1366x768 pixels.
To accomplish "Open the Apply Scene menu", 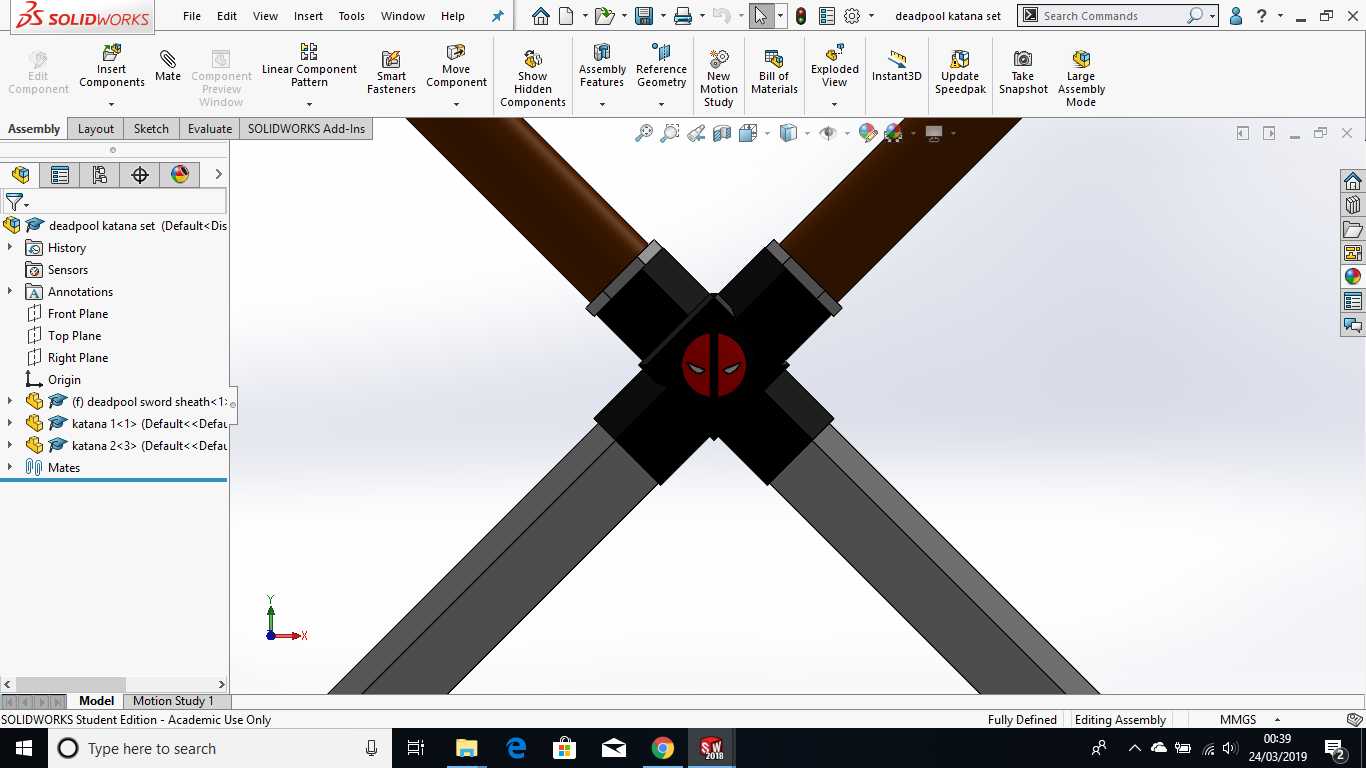I will pos(893,133).
